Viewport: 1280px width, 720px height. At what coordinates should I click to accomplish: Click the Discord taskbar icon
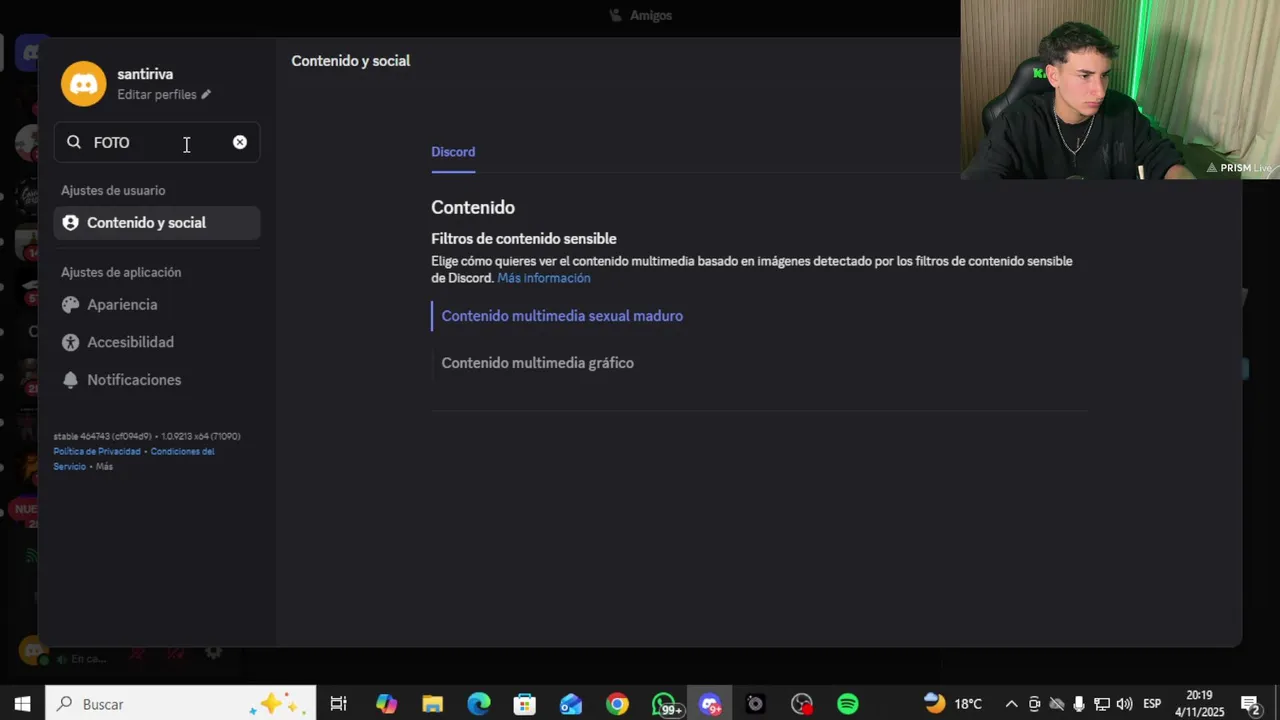[x=710, y=704]
